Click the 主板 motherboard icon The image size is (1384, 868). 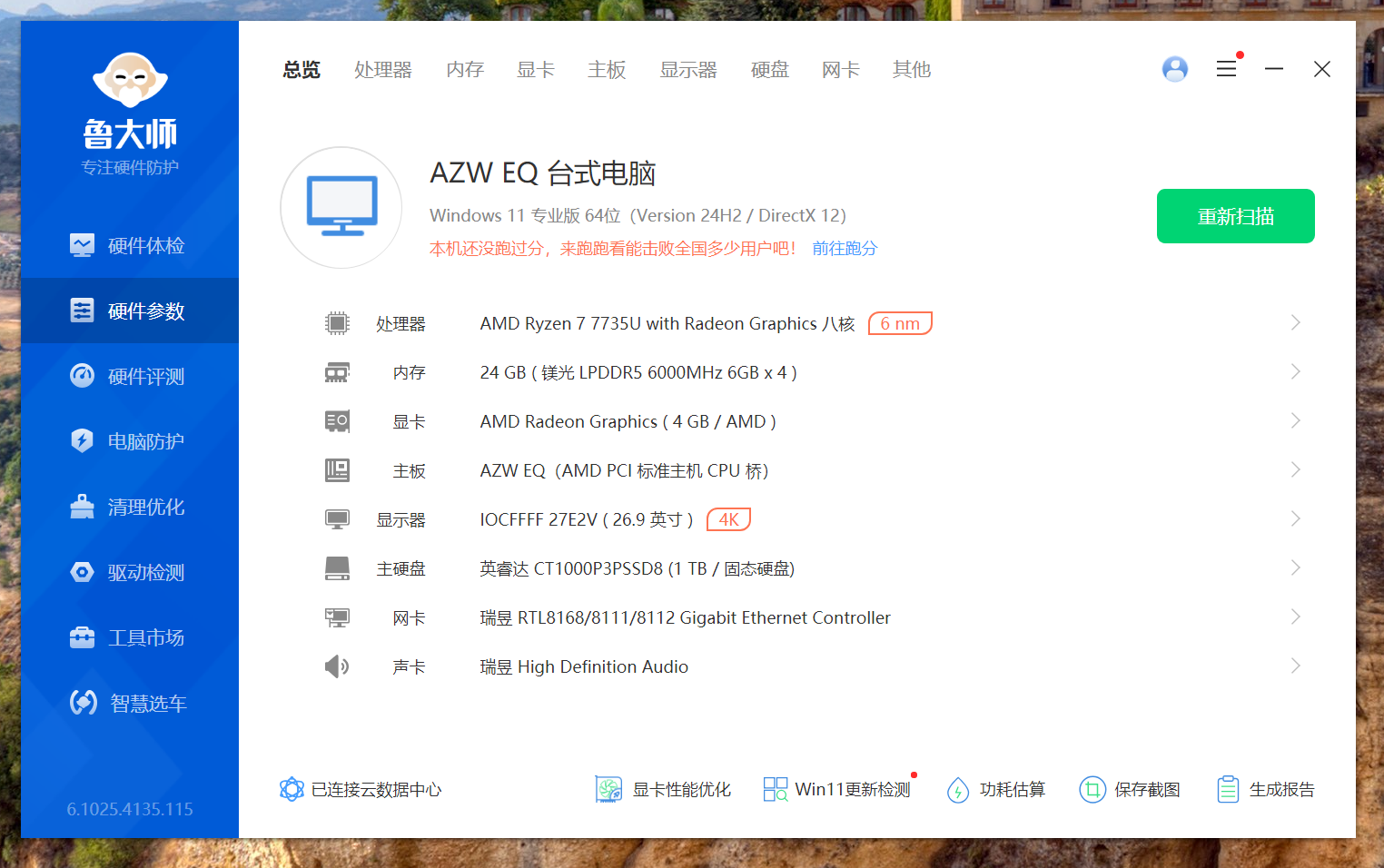pos(337,470)
